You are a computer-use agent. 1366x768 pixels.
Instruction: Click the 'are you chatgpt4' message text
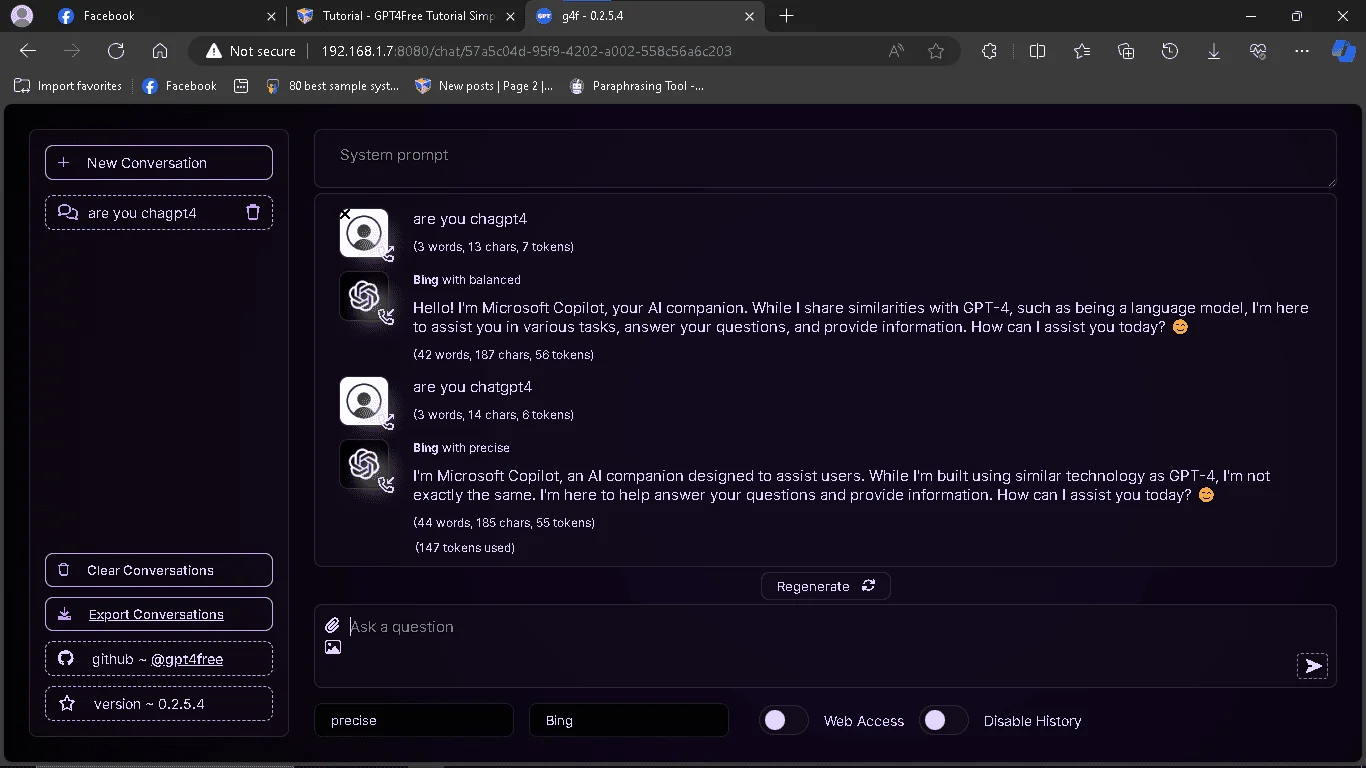pyautogui.click(x=472, y=387)
